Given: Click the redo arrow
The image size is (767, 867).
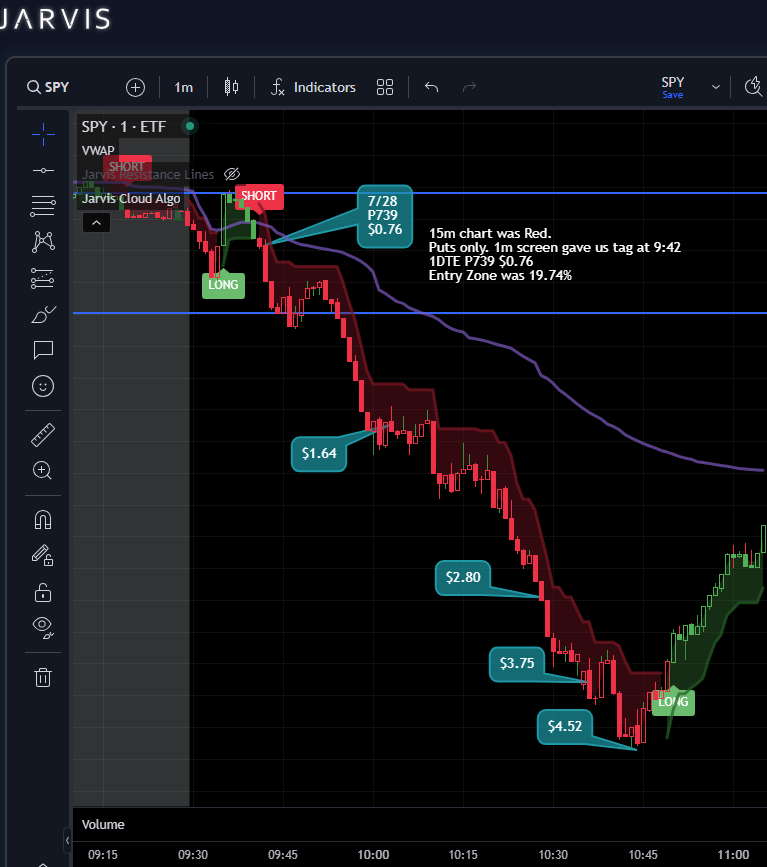Looking at the screenshot, I should pos(469,87).
